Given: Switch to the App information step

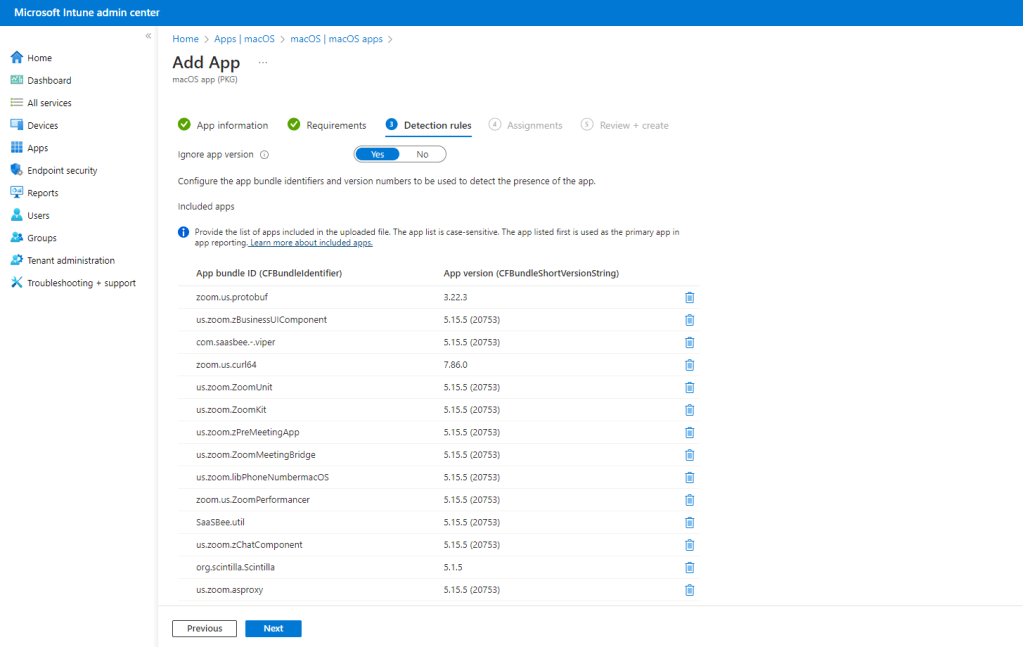Looking at the screenshot, I should (x=231, y=125).
